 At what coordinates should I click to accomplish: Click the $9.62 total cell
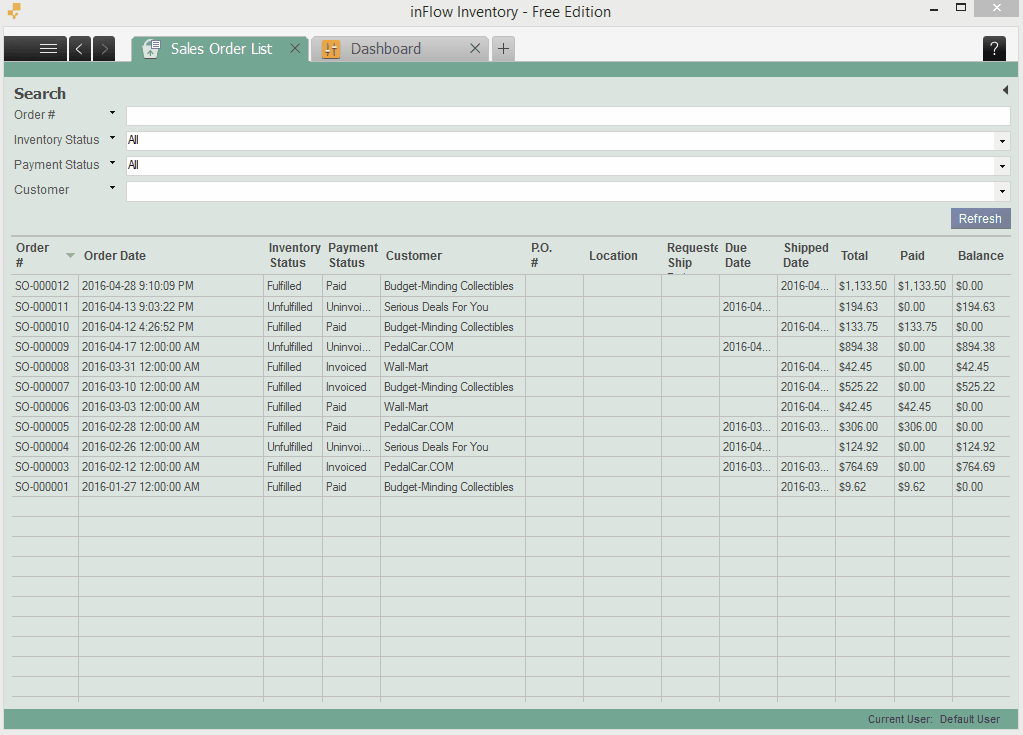coord(852,487)
